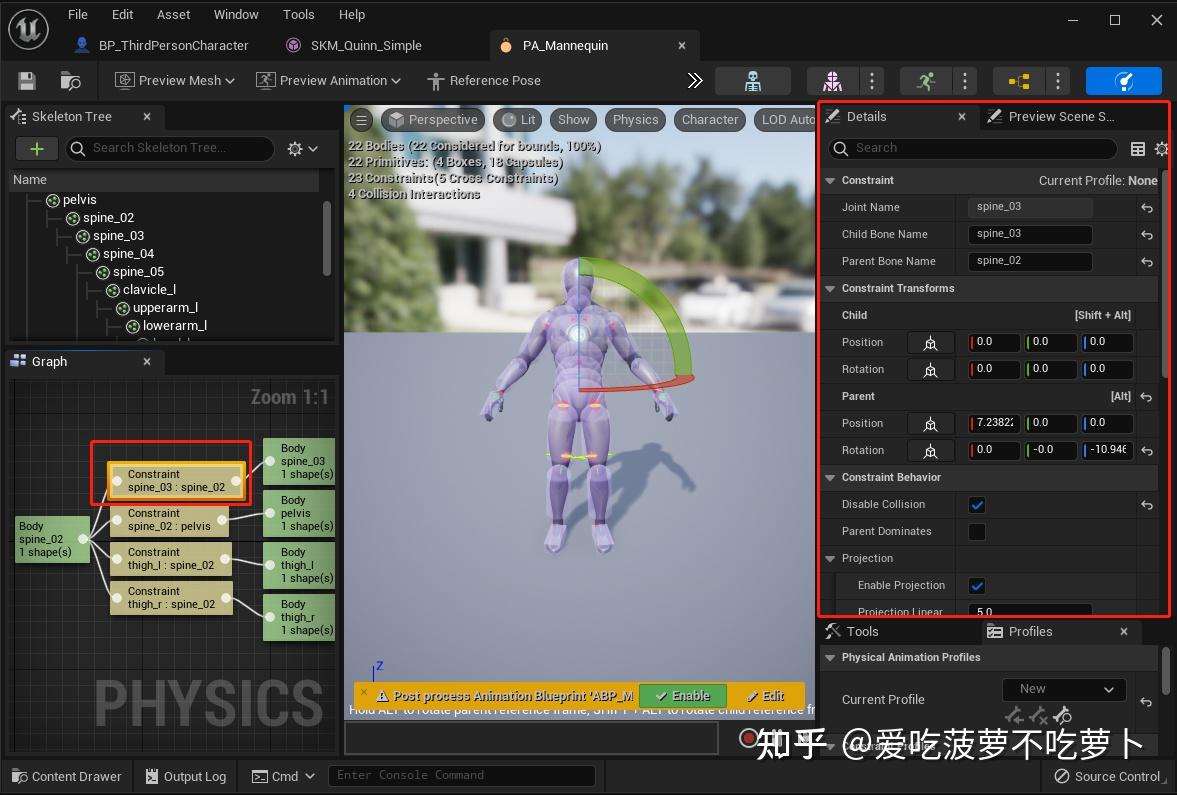Image resolution: width=1177 pixels, height=795 pixels.
Task: Toggle Disable Collision checkbox
Action: 976,504
